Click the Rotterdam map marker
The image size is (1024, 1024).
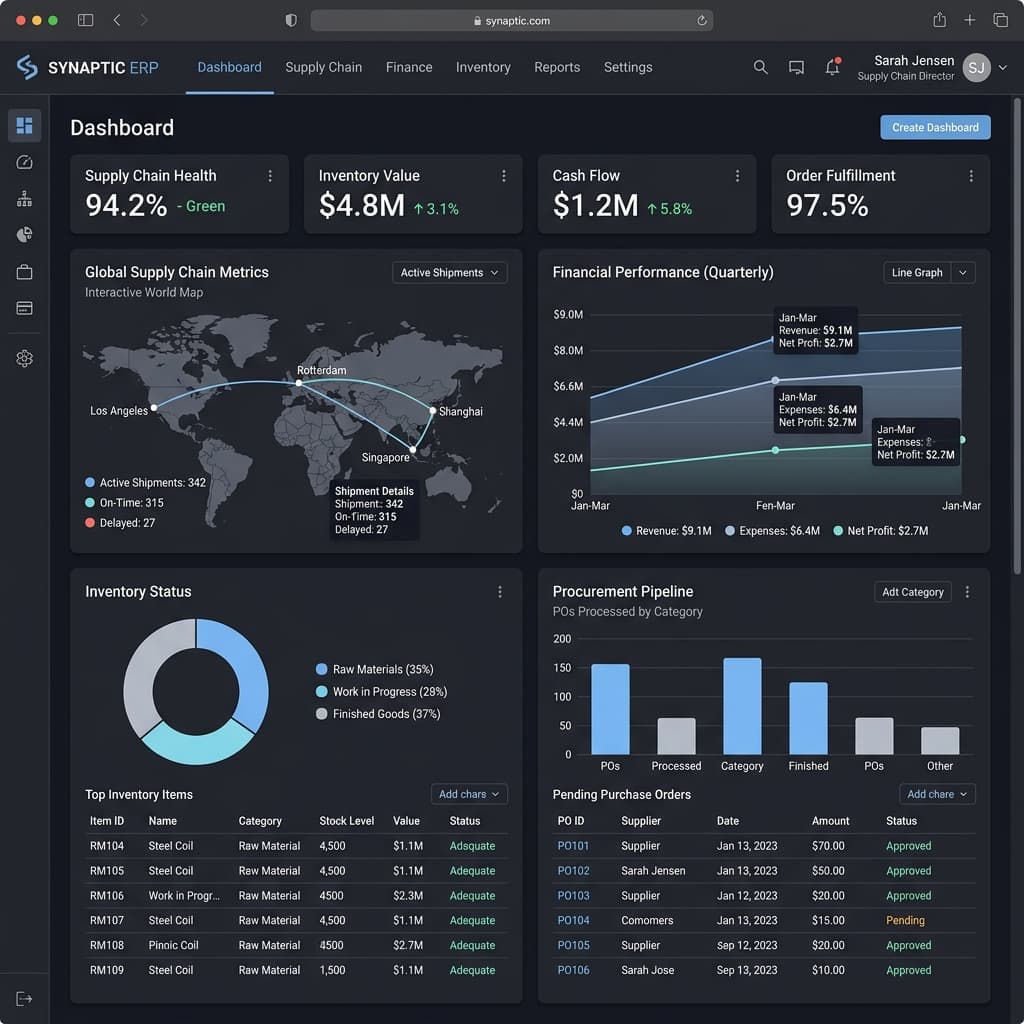click(x=298, y=383)
